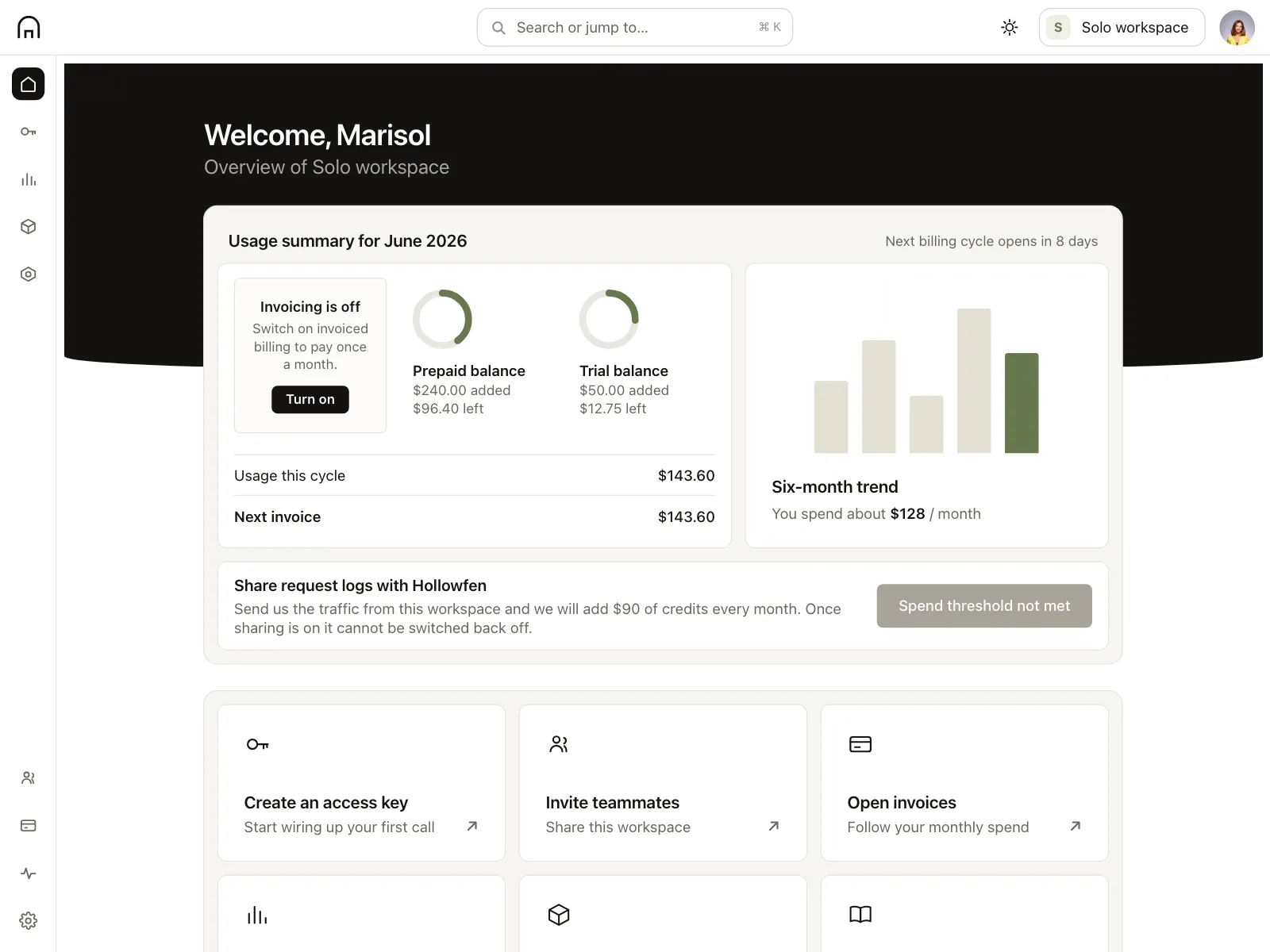Click the green current-month bar in the trend chart
Image resolution: width=1270 pixels, height=952 pixels.
(x=1022, y=403)
